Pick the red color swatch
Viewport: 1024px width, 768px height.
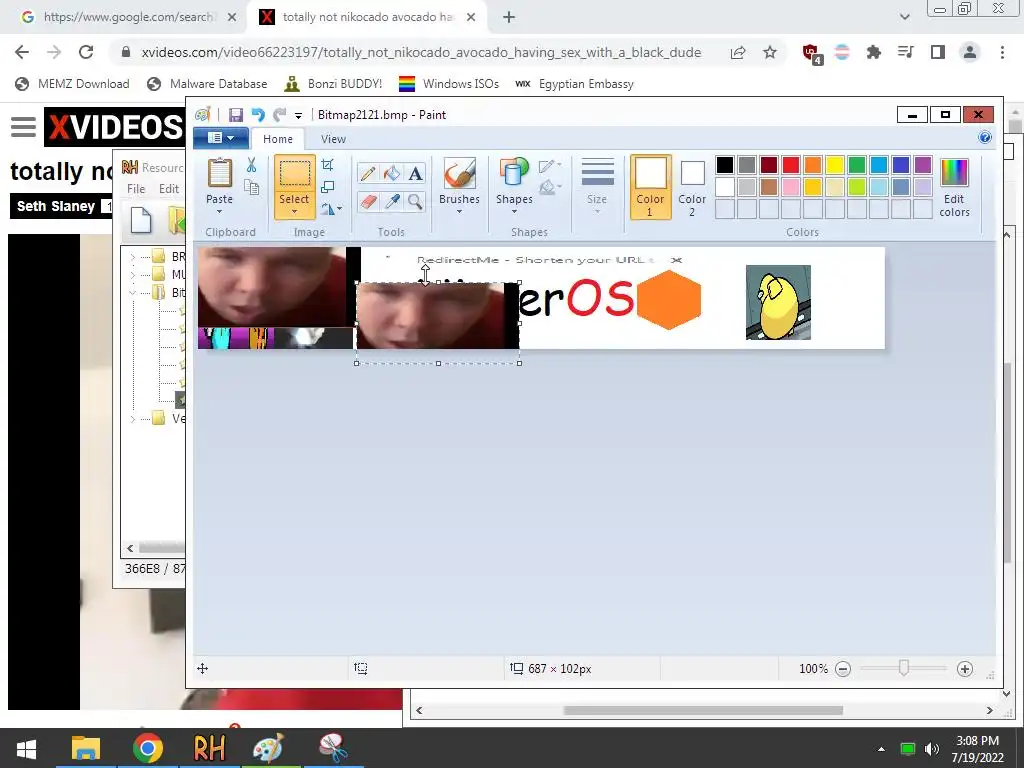click(x=791, y=165)
